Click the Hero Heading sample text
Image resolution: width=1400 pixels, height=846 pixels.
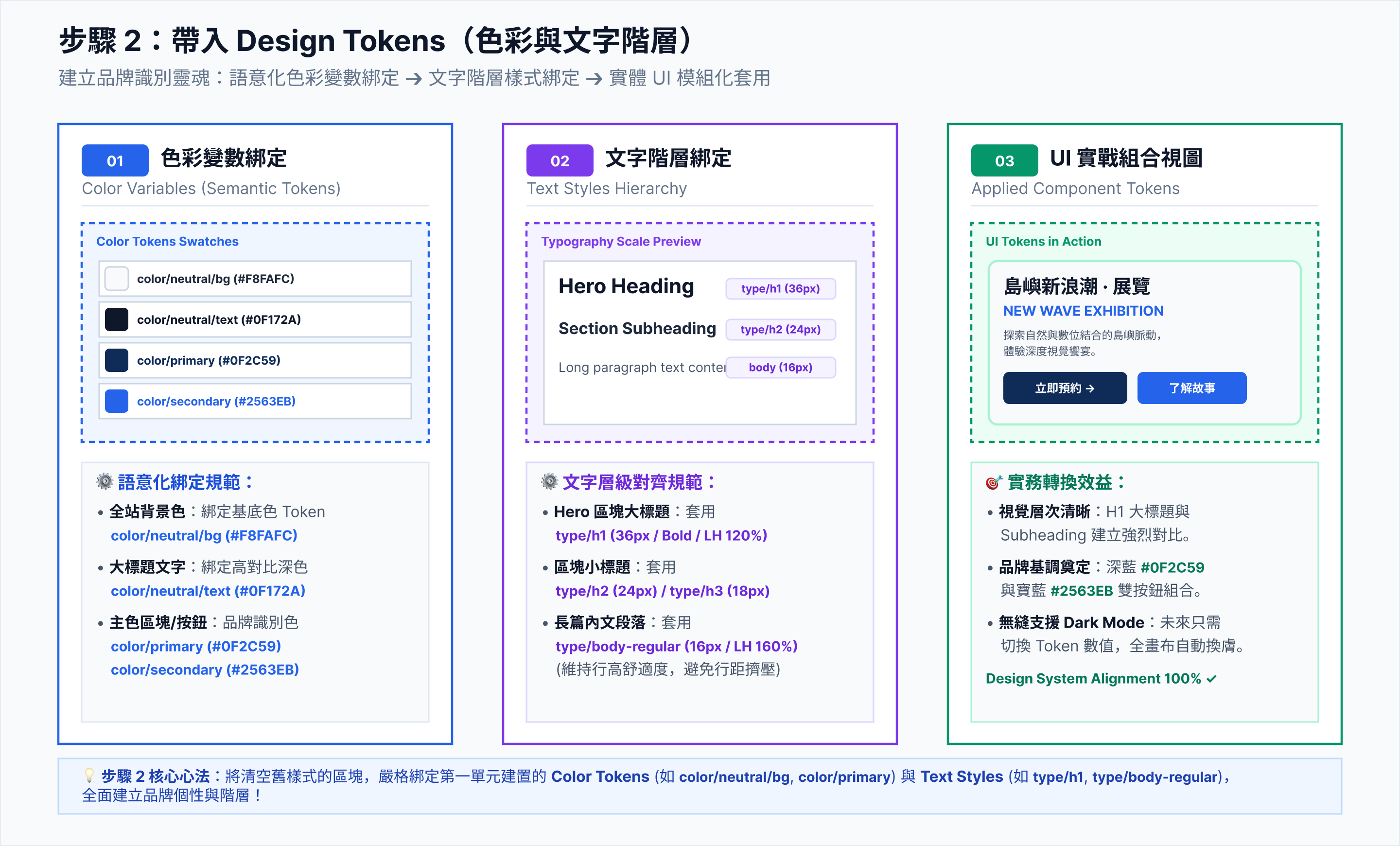coord(626,286)
